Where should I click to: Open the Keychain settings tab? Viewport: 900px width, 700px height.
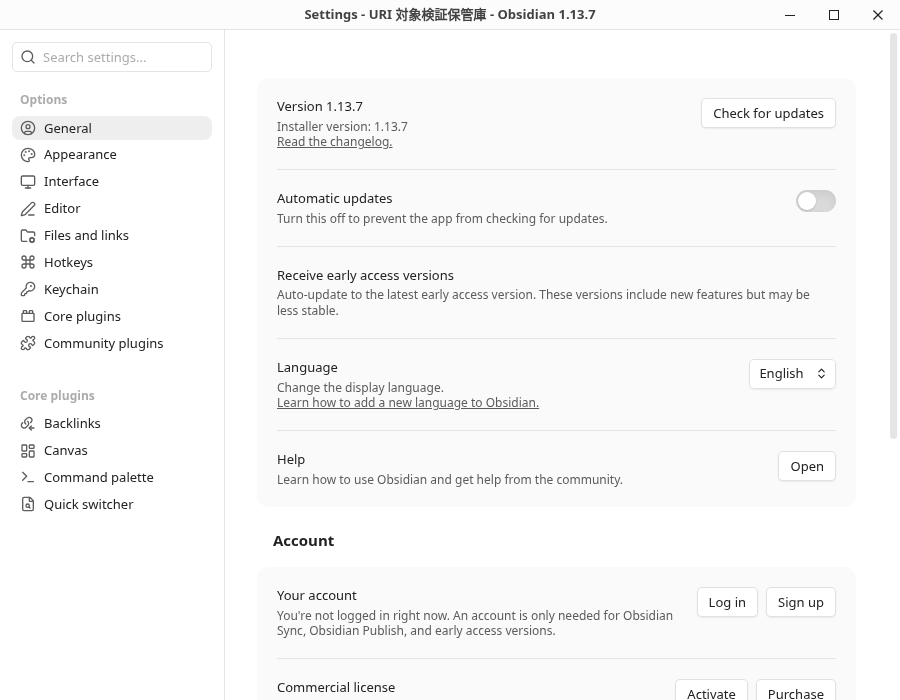(112, 289)
